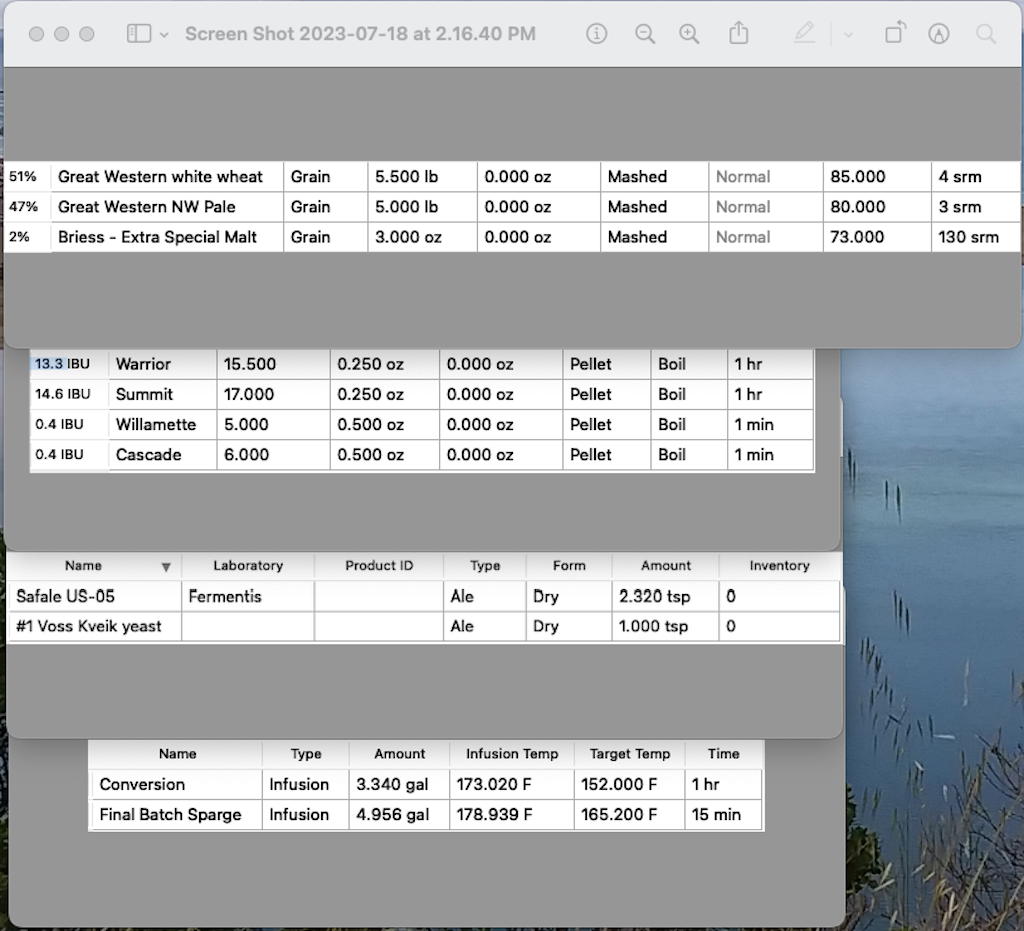The image size is (1024, 931).
Task: Click the Inspector info icon
Action: [x=596, y=34]
